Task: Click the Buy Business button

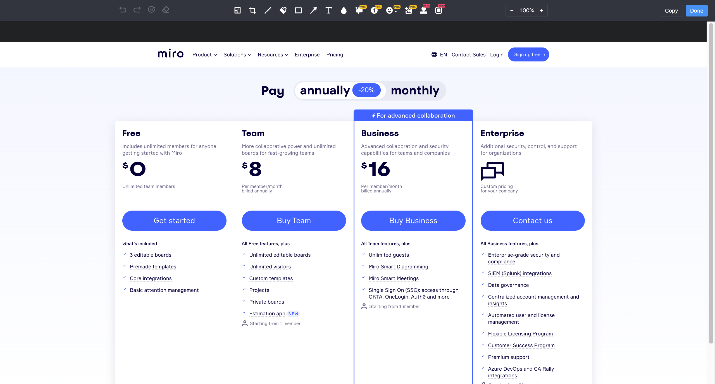Action: (413, 221)
